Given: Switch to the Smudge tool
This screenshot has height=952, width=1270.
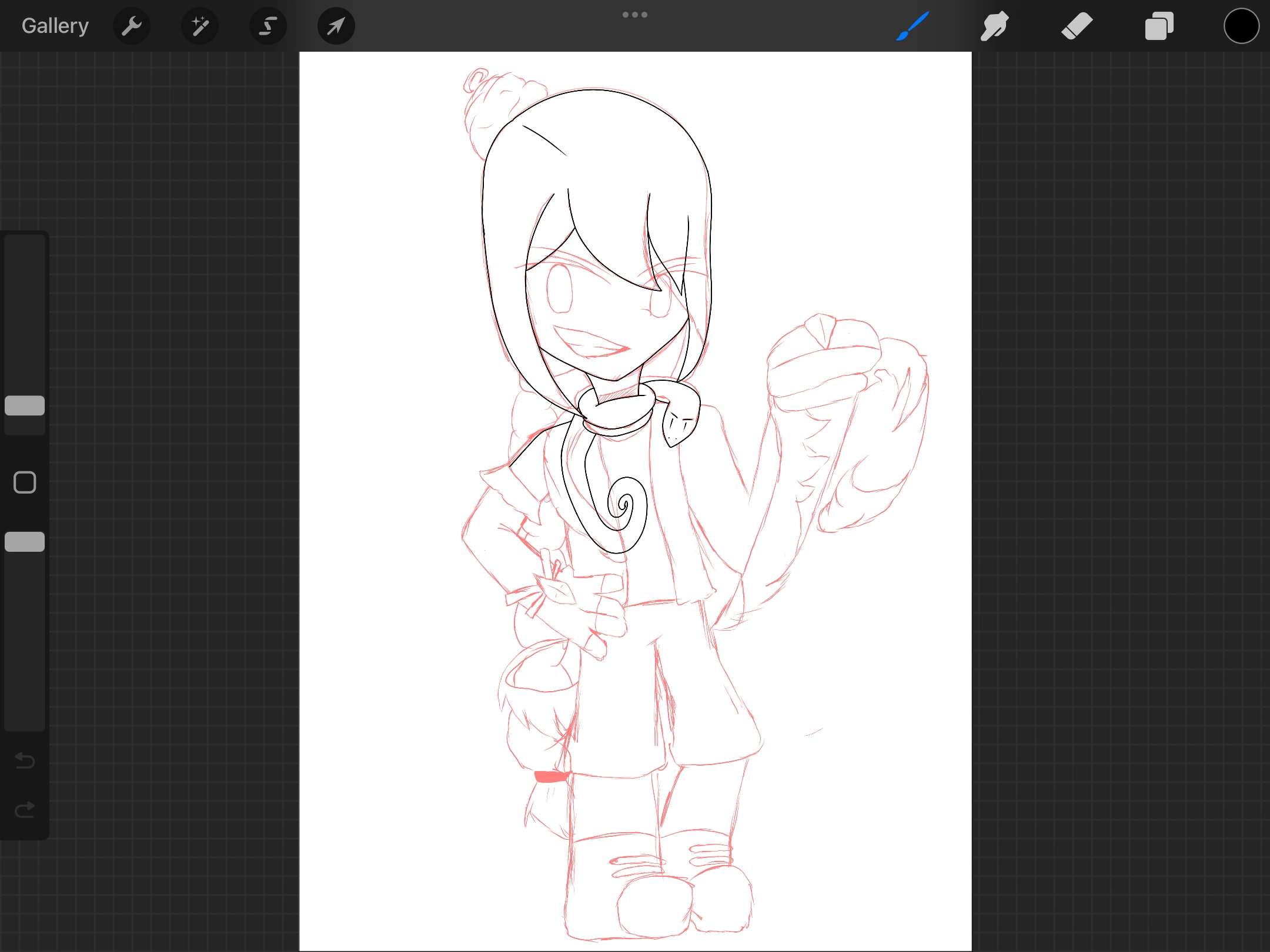Looking at the screenshot, I should coord(995,25).
